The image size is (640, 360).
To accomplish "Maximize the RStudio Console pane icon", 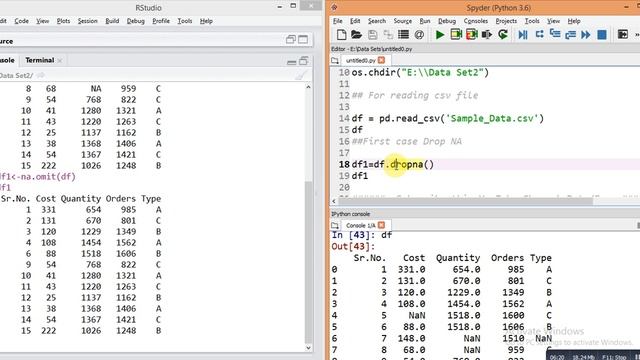I will coord(304,61).
